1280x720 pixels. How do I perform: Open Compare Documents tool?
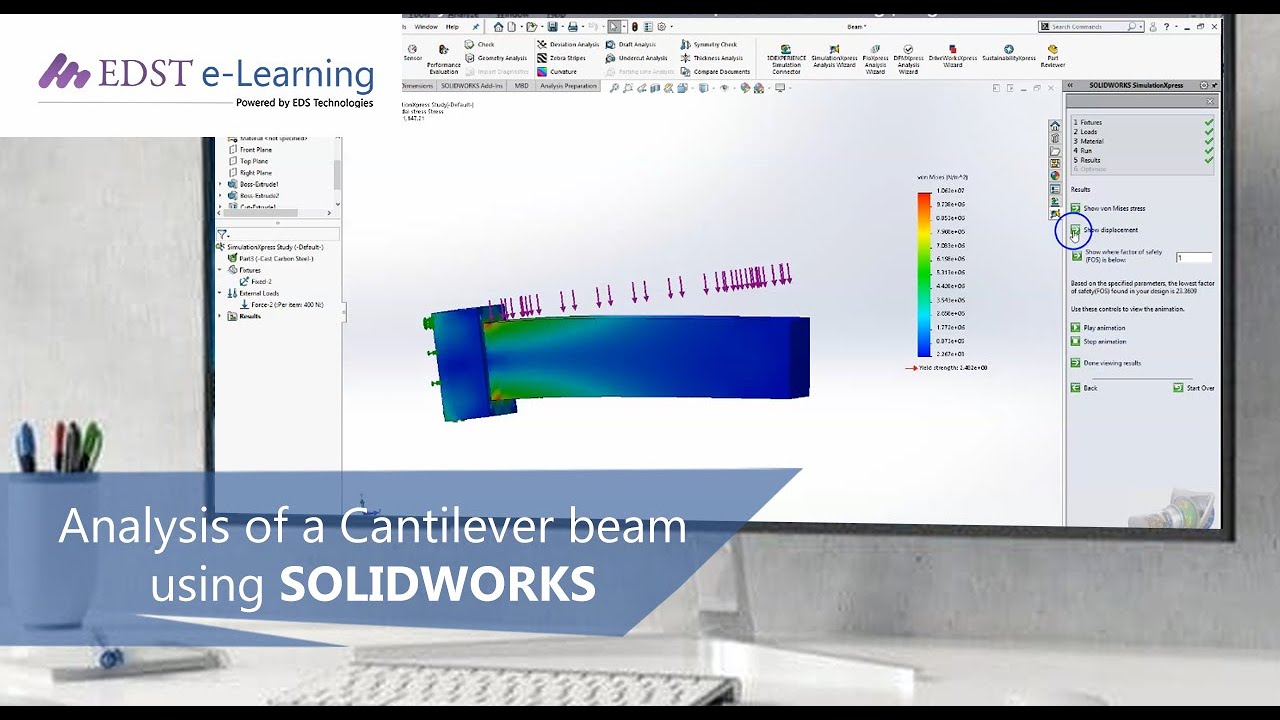715,72
